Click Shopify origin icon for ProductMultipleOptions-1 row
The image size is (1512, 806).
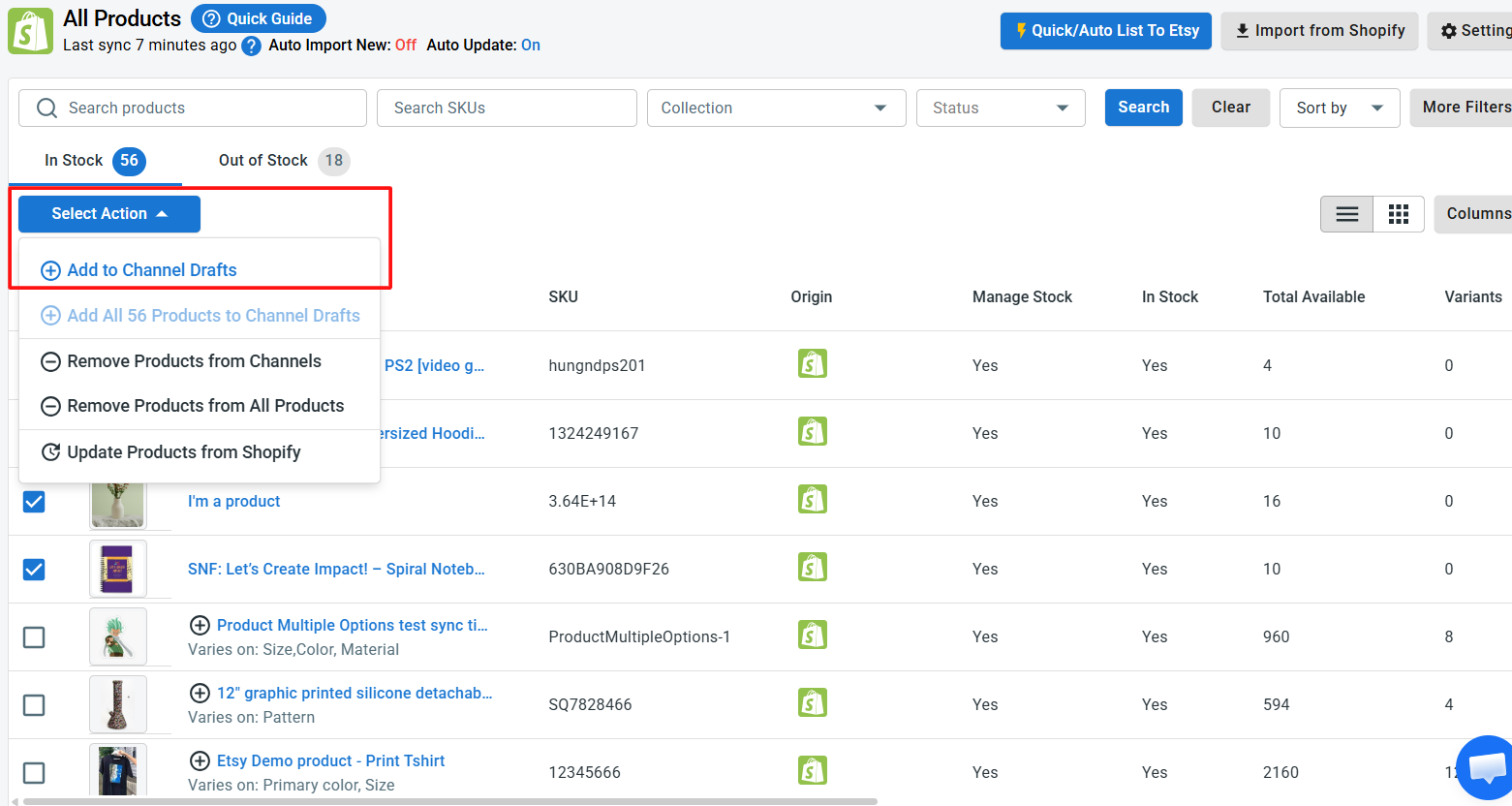point(813,635)
